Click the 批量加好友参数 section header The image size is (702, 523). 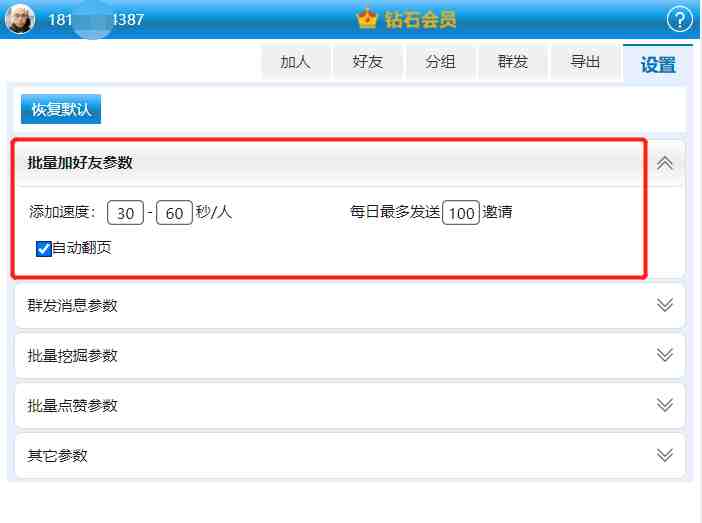(330, 163)
